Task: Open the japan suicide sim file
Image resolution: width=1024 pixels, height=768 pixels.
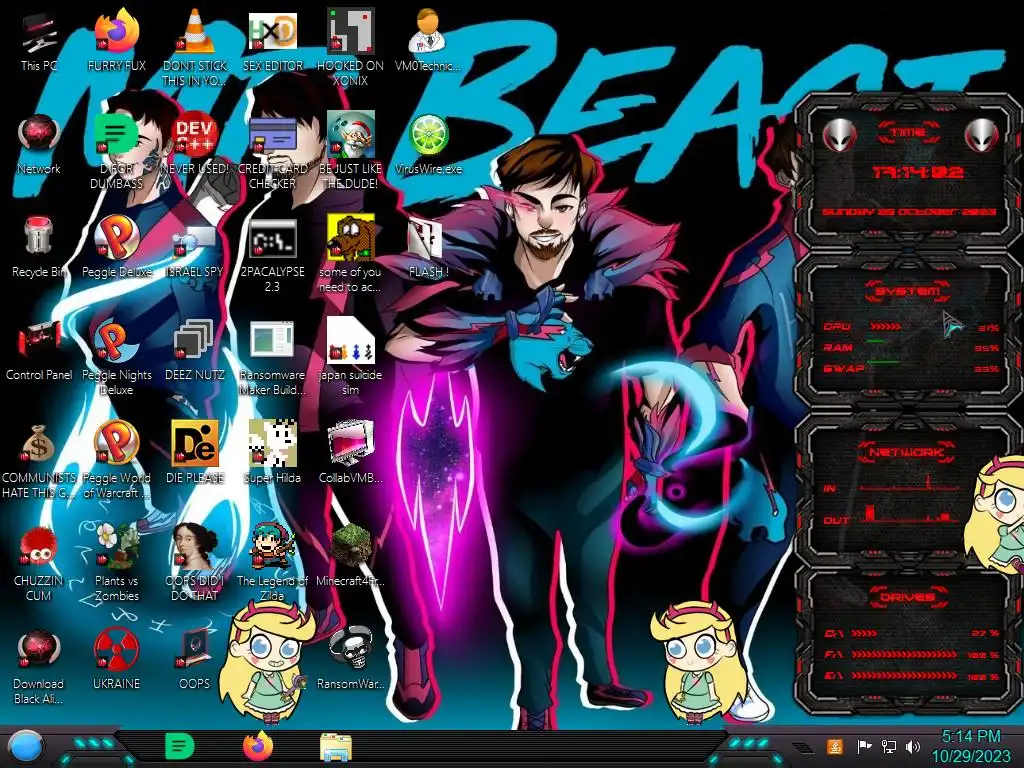Action: [351, 341]
